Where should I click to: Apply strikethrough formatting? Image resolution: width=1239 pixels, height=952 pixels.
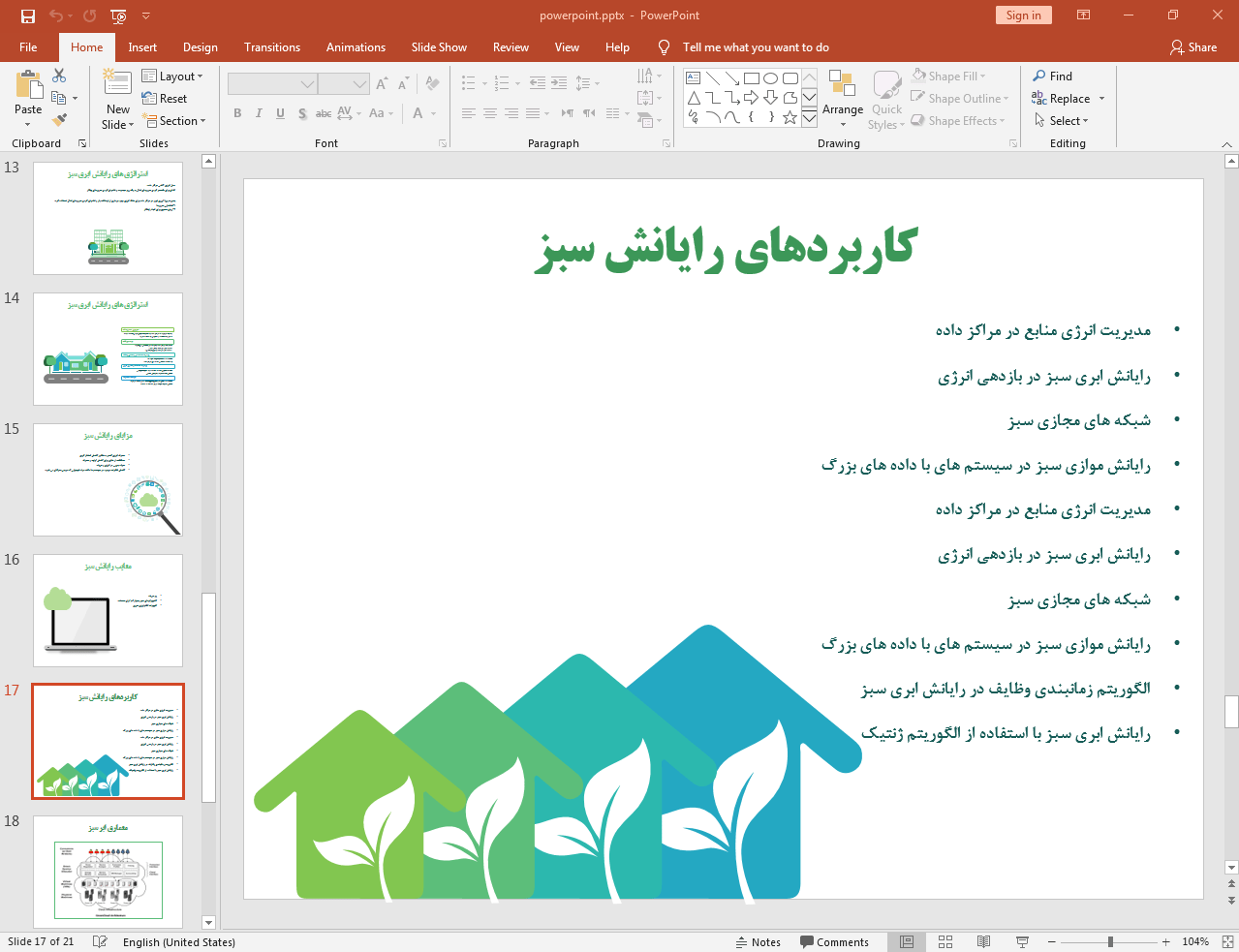click(323, 113)
